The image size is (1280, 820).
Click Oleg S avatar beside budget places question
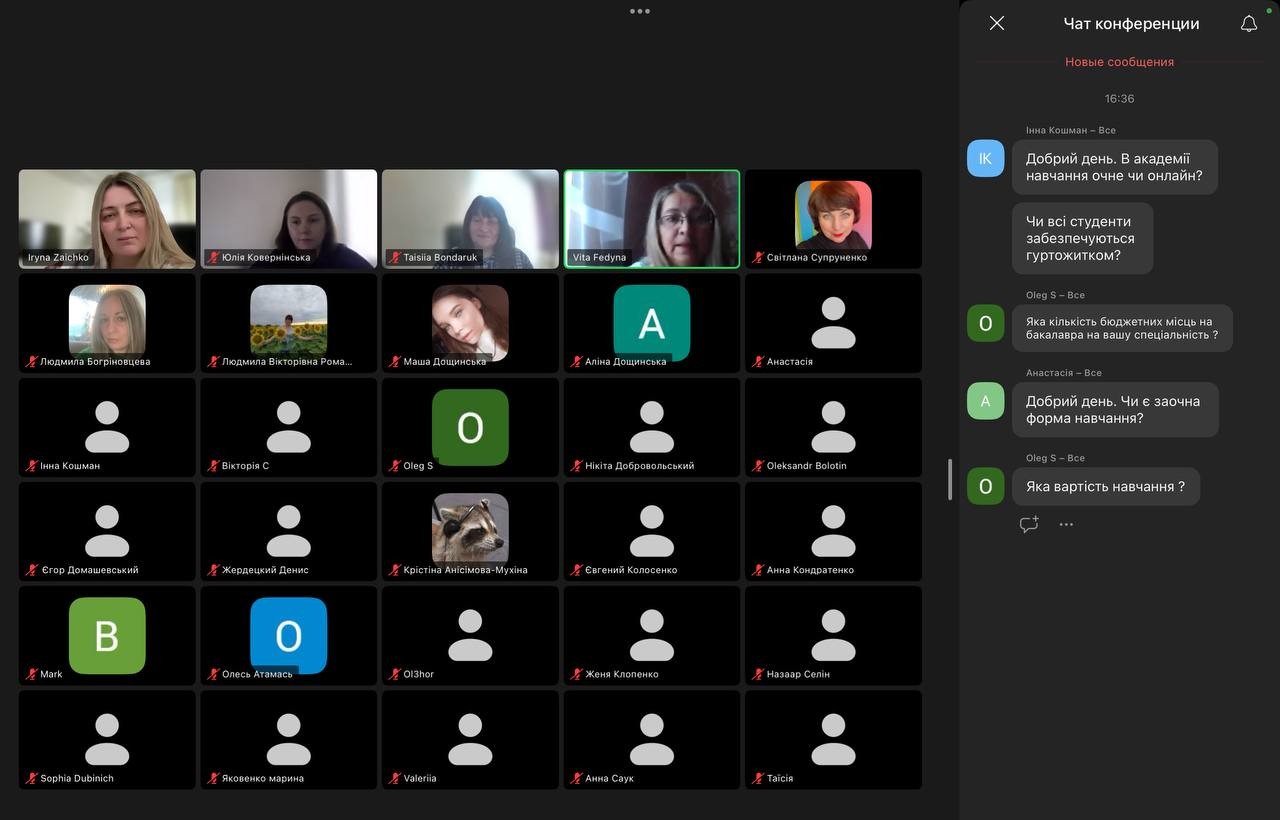(985, 323)
